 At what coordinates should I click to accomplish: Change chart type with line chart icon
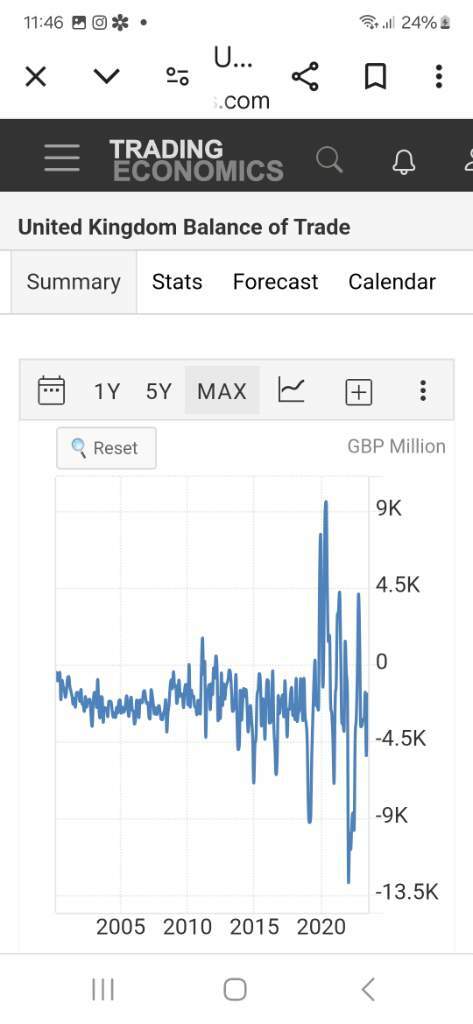(x=291, y=390)
